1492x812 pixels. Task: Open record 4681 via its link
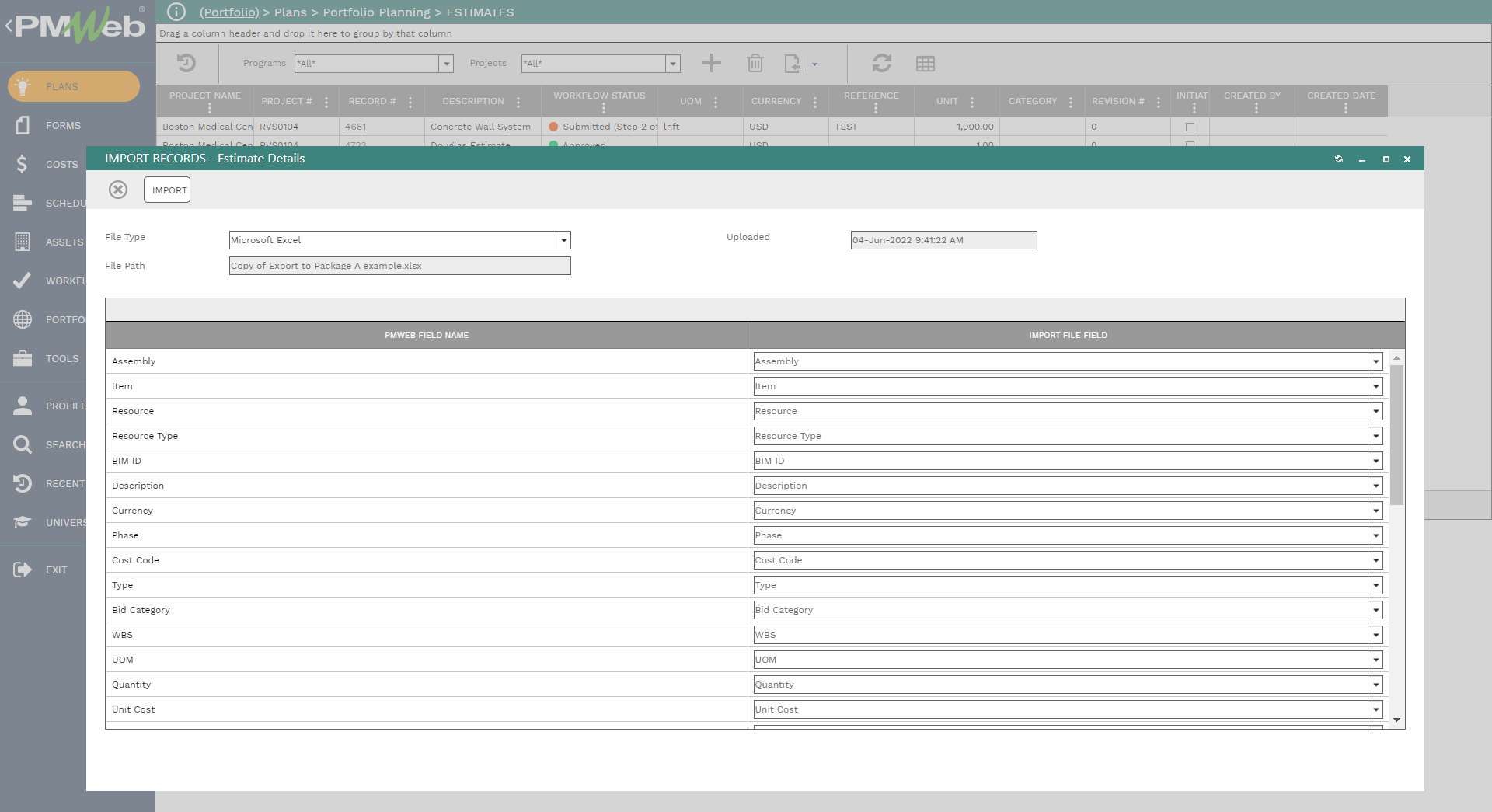(357, 126)
